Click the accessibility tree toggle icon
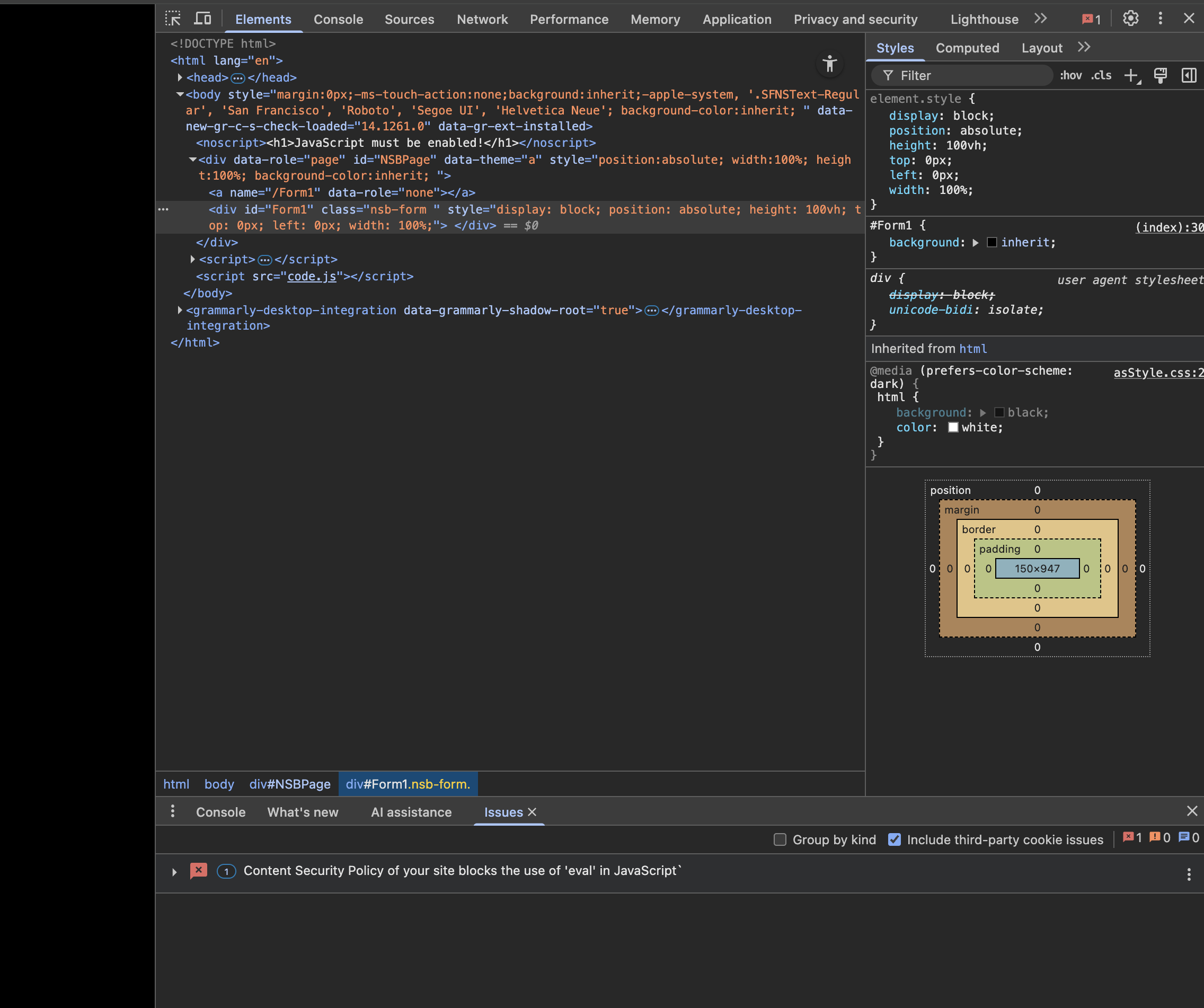Screen dimensions: 1204x1008 pyautogui.click(x=829, y=64)
